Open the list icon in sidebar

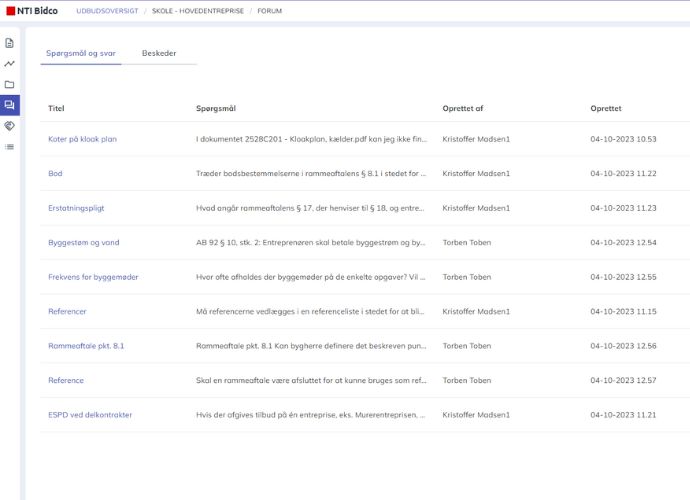coord(9,147)
